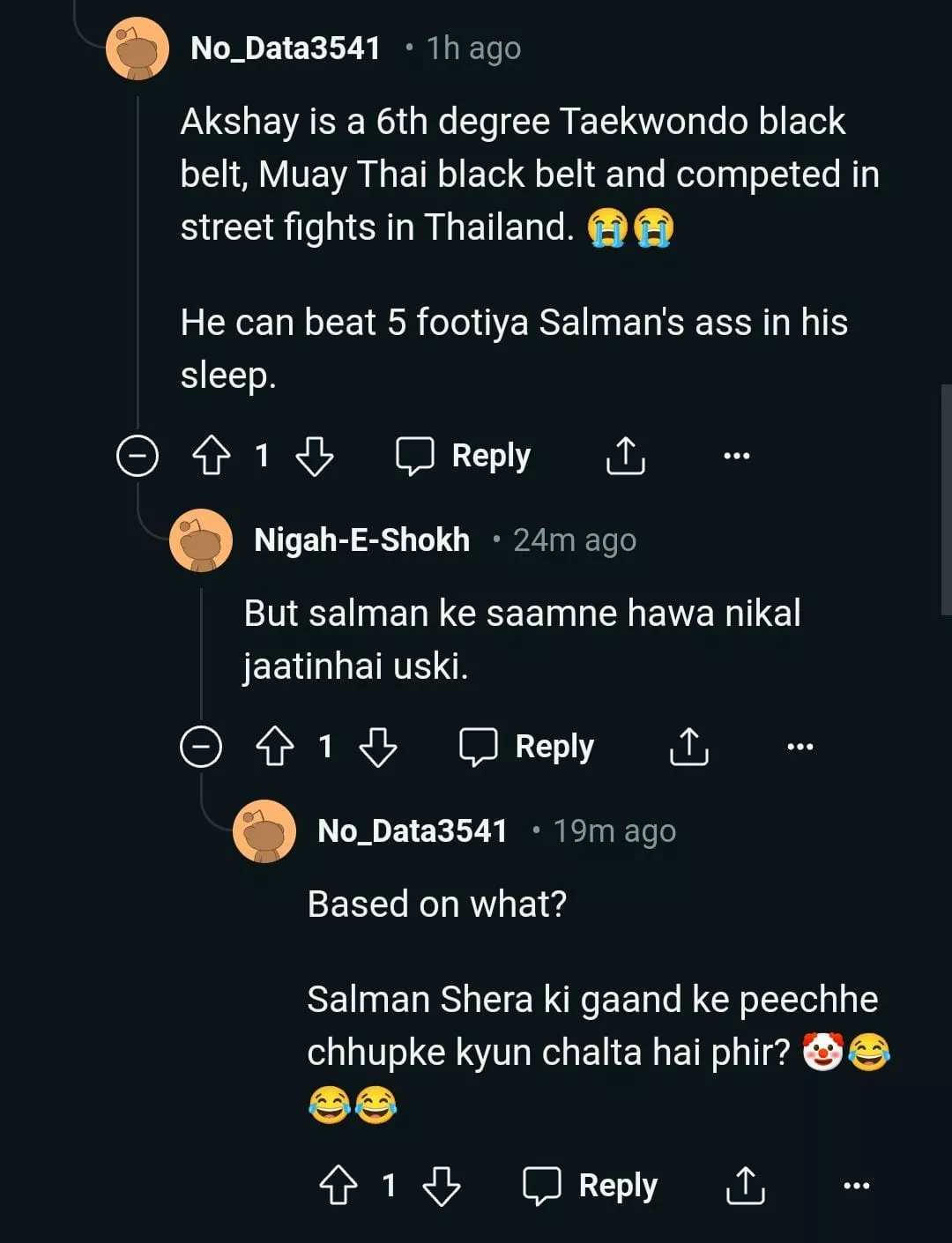Reply to Nigah-E-Shokh's comment

point(527,747)
